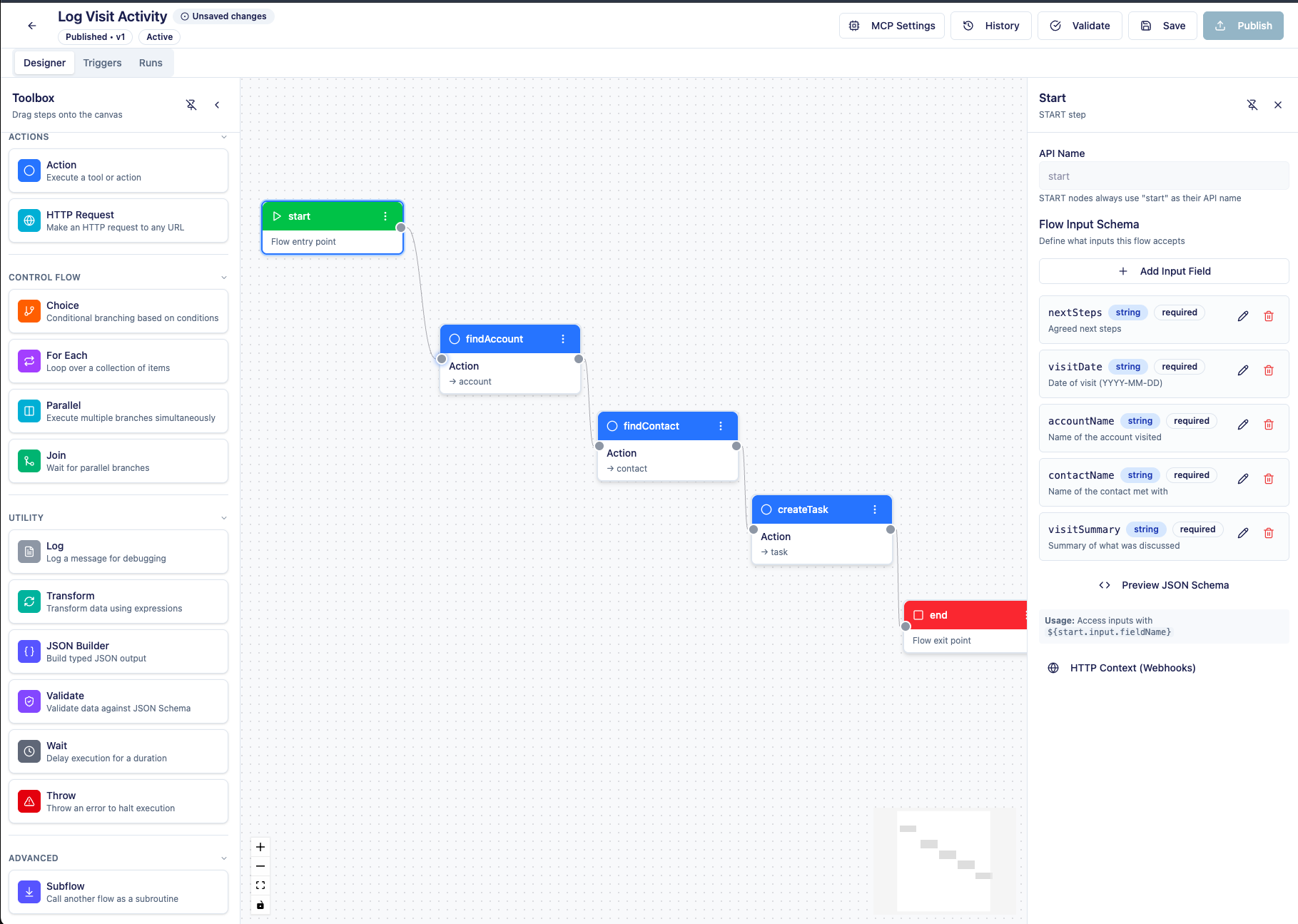Switch to the Runs tab
The height and width of the screenshot is (924, 1298).
click(151, 63)
